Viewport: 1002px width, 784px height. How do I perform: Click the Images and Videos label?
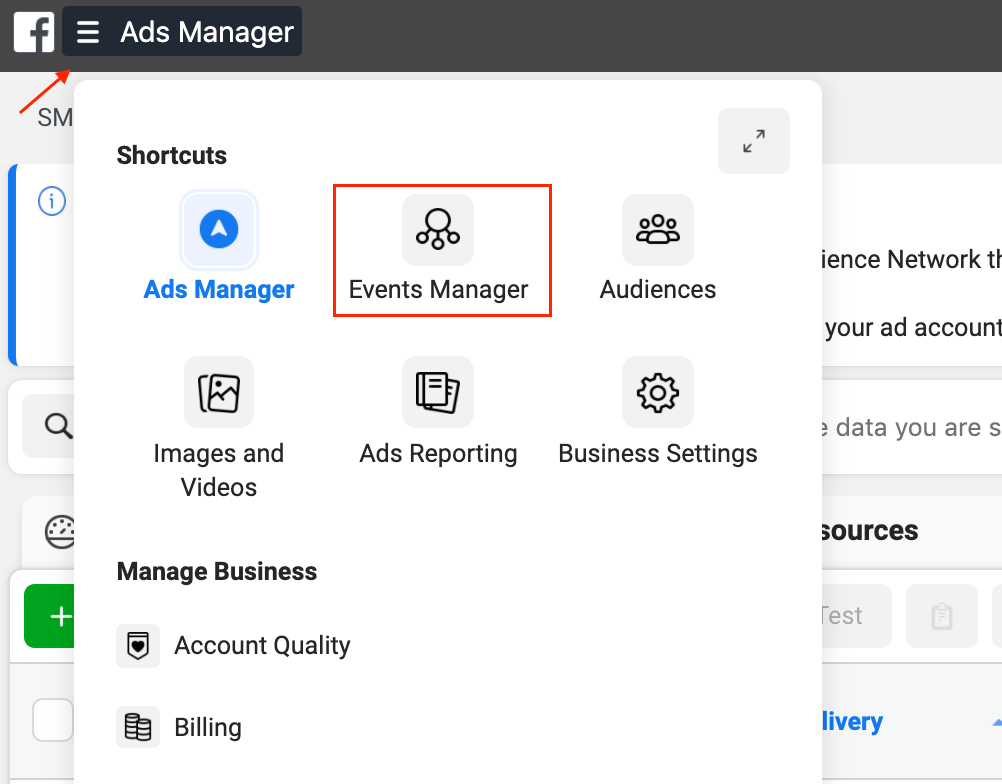[x=219, y=470]
